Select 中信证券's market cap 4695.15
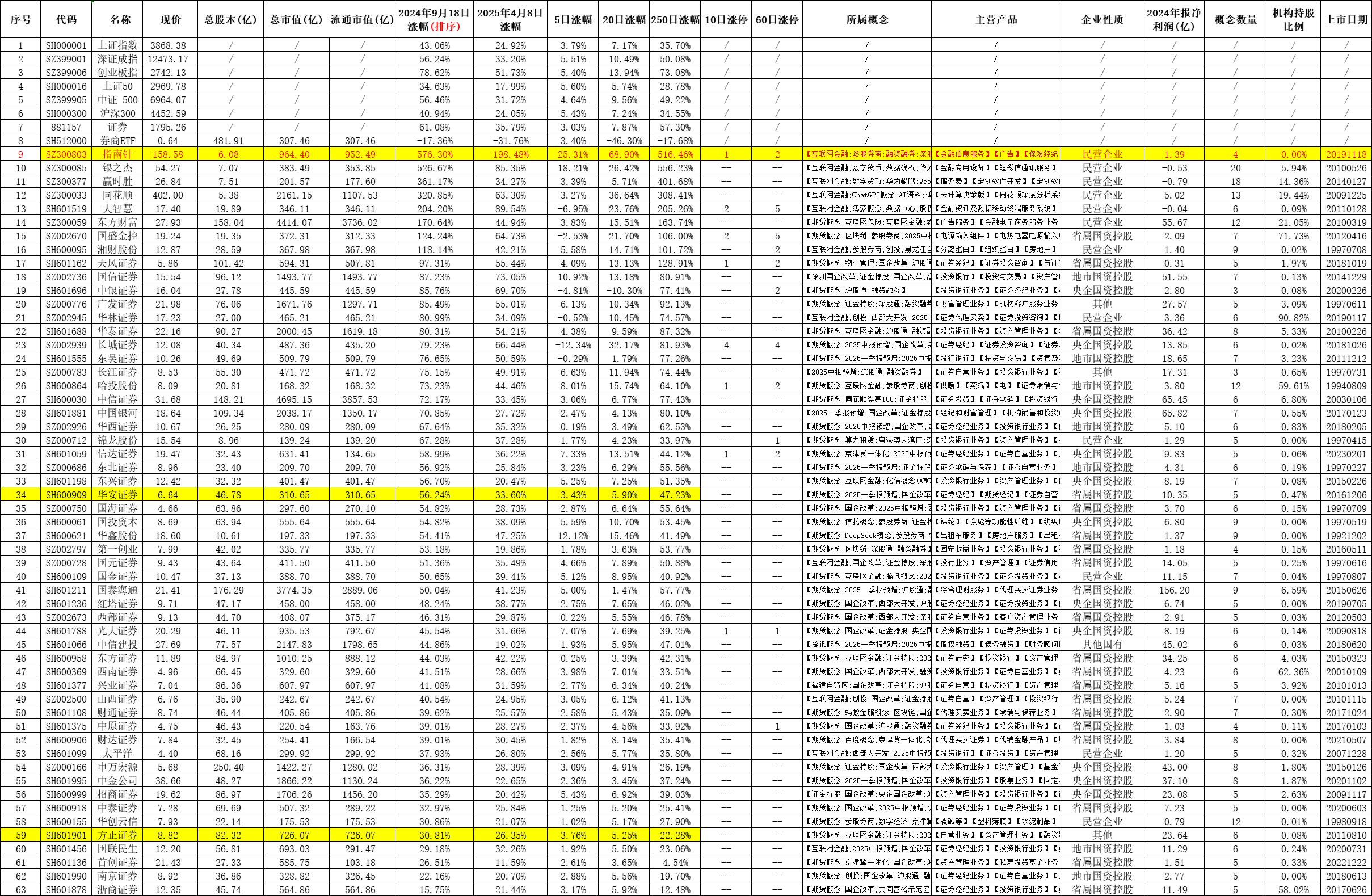 tap(296, 399)
